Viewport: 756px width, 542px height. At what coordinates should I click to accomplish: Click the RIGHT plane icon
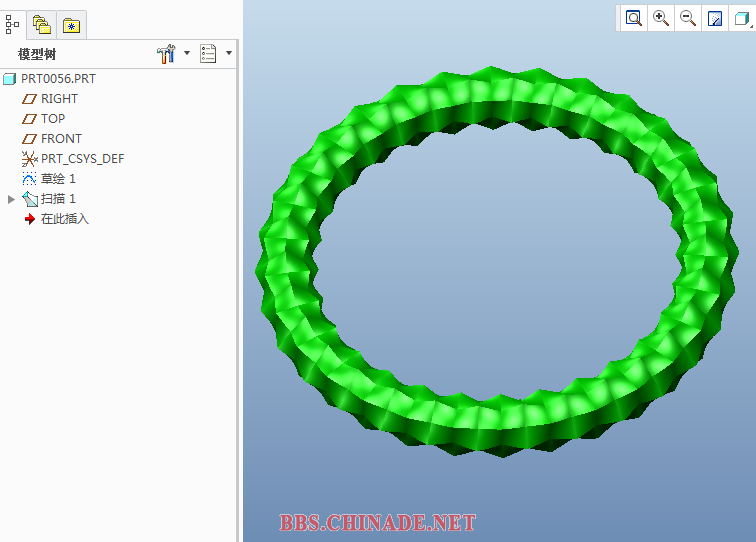(x=29, y=99)
